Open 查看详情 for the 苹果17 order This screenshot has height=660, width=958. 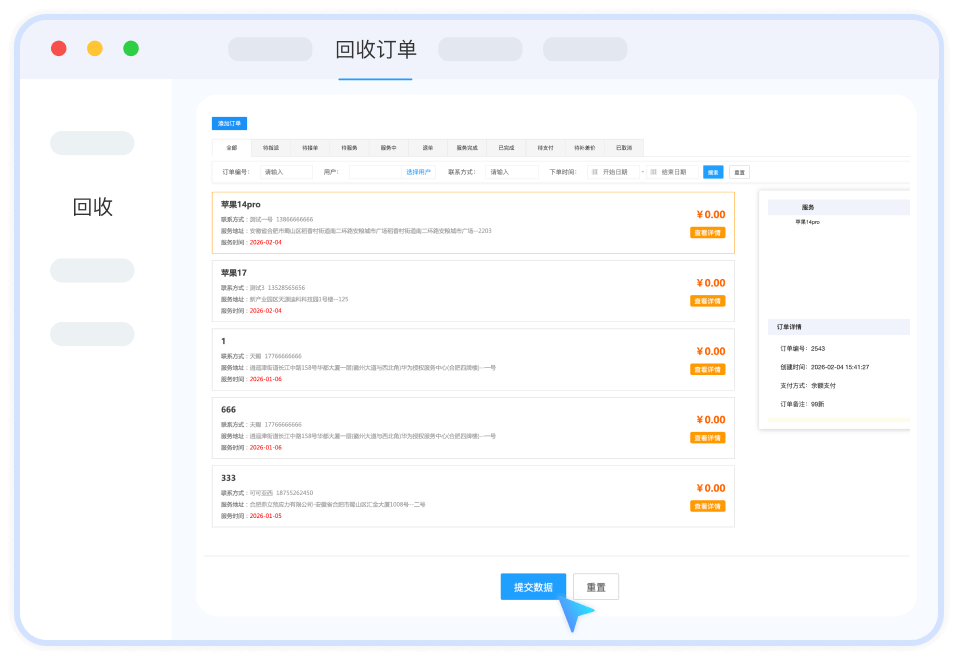708,301
